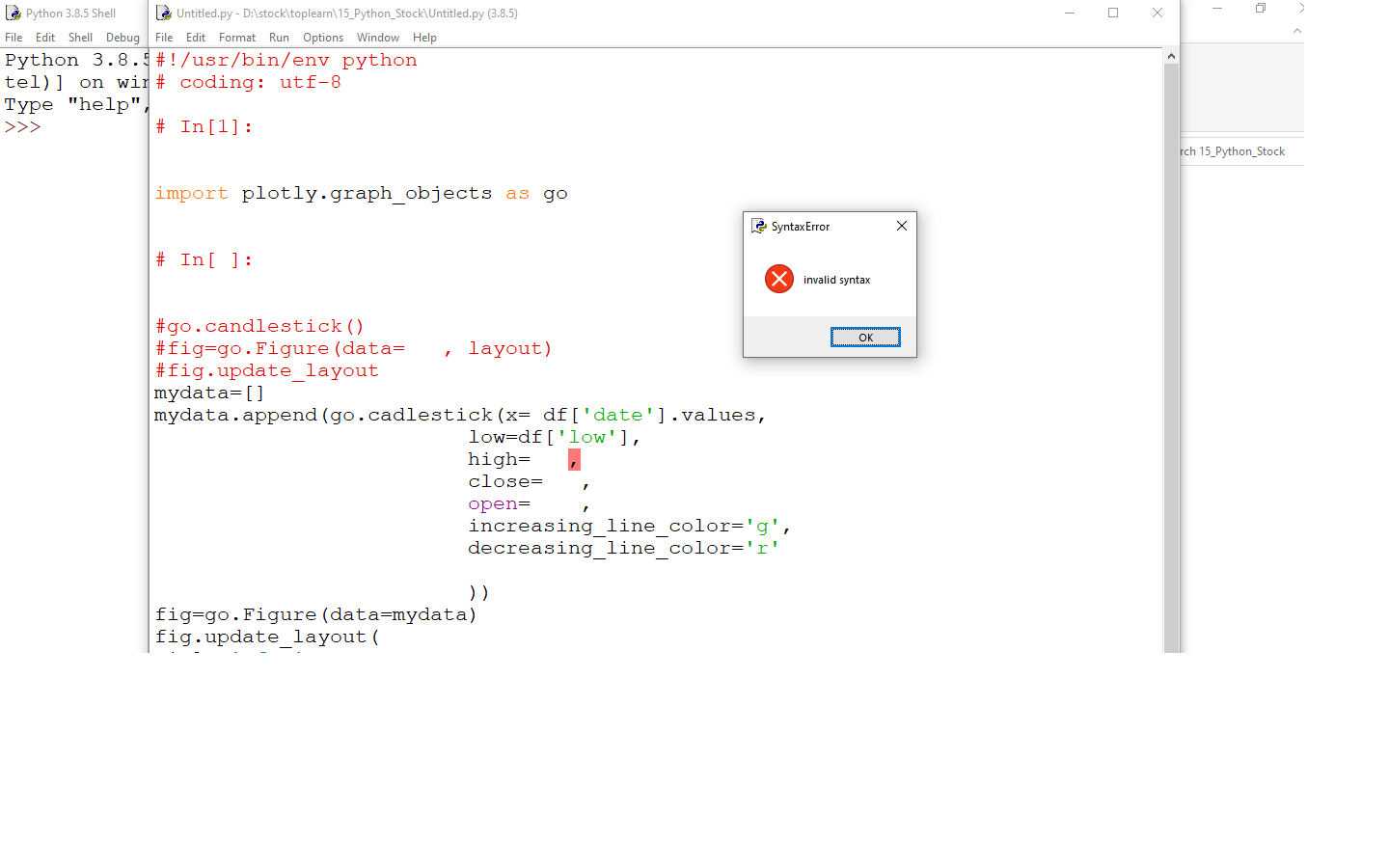Click the highlighted syntax error marker after high=
Viewport: 1389px width, 868px height.
(574, 460)
